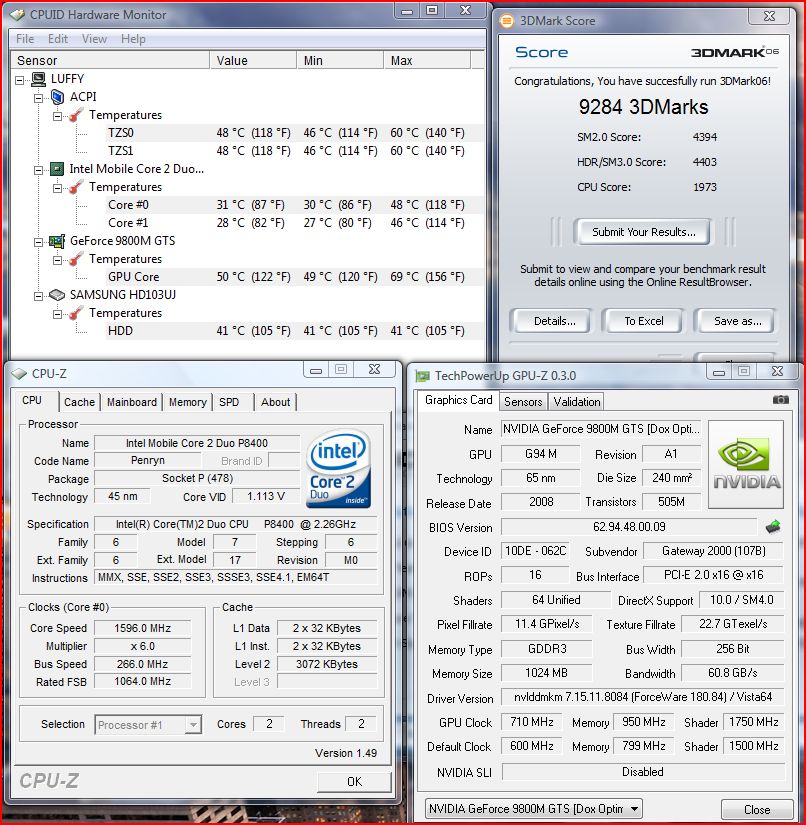Open the View menu in Hardware Monitor
806x825 pixels.
[x=94, y=39]
